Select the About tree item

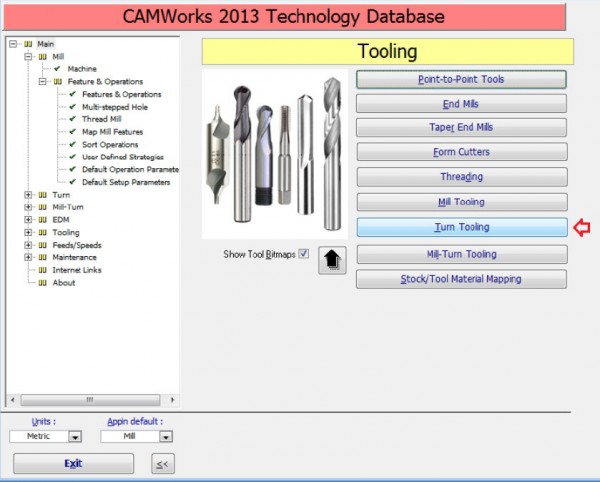tap(64, 283)
